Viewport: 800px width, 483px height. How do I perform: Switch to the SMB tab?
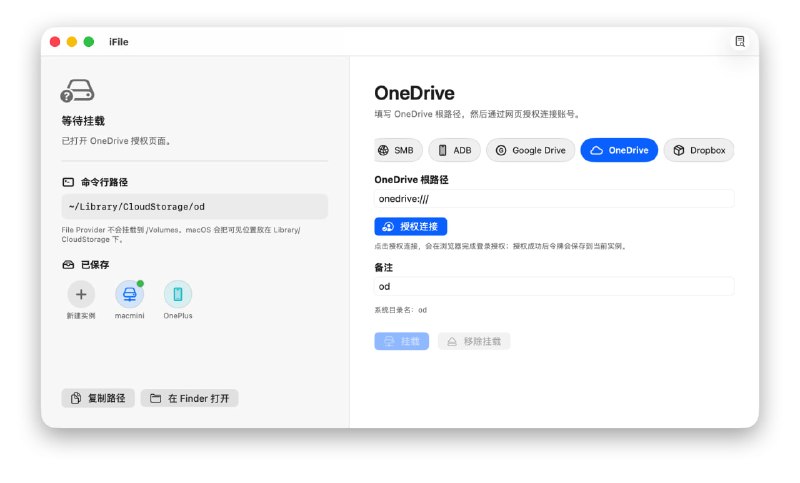398,150
